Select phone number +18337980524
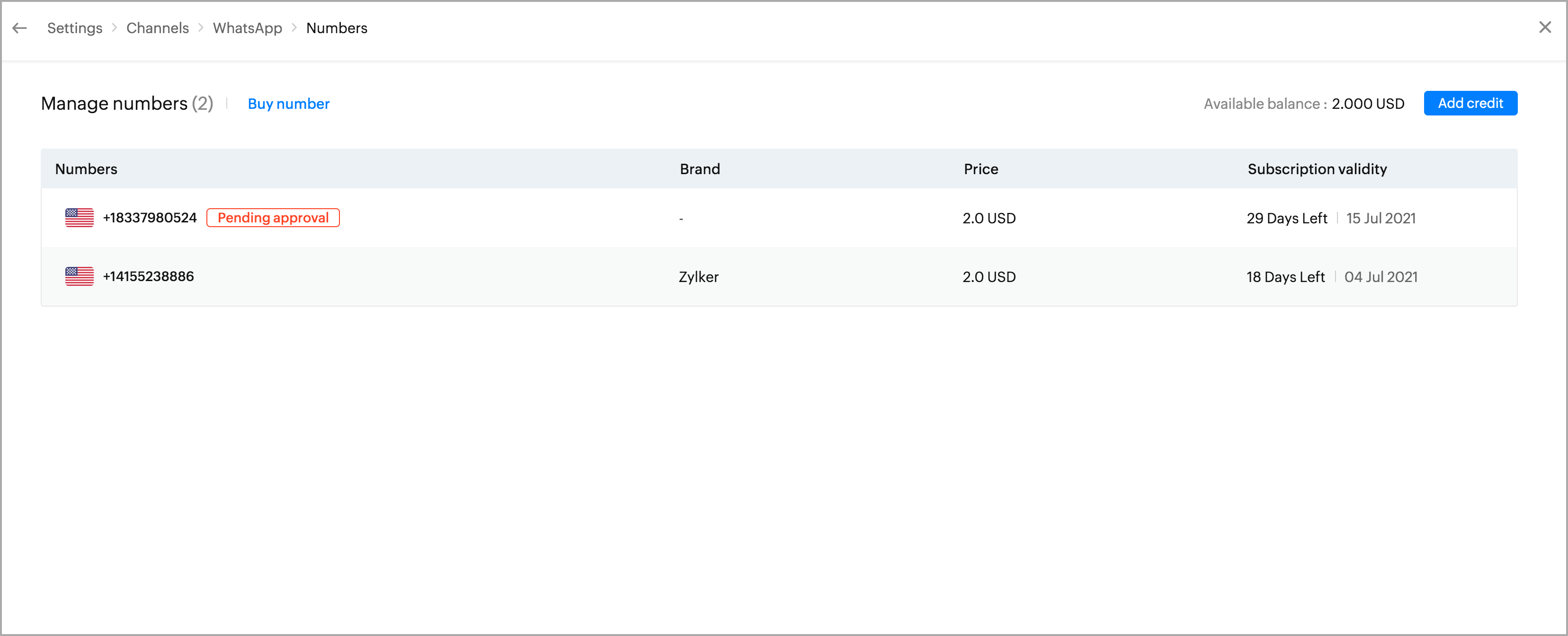1568x636 pixels. 150,218
